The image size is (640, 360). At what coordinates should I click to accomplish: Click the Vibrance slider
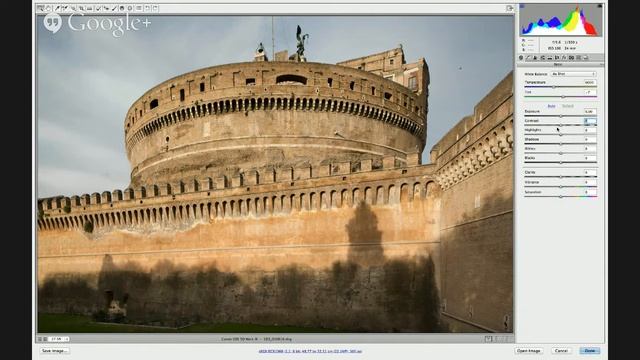560,187
